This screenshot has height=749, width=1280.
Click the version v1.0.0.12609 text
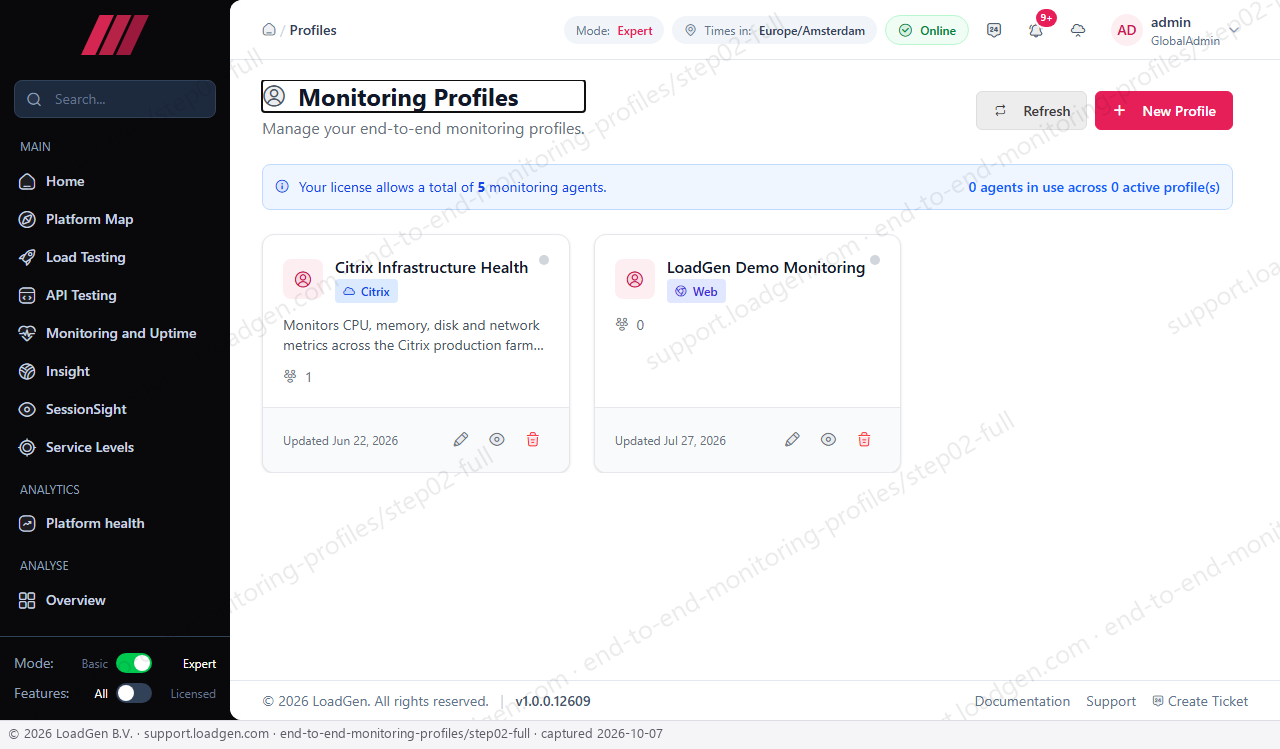[553, 701]
